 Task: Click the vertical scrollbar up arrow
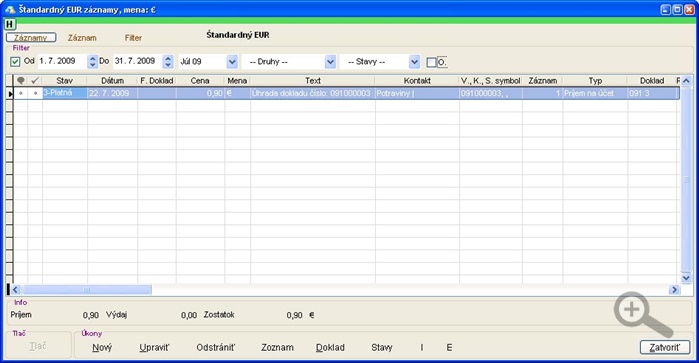[686, 81]
